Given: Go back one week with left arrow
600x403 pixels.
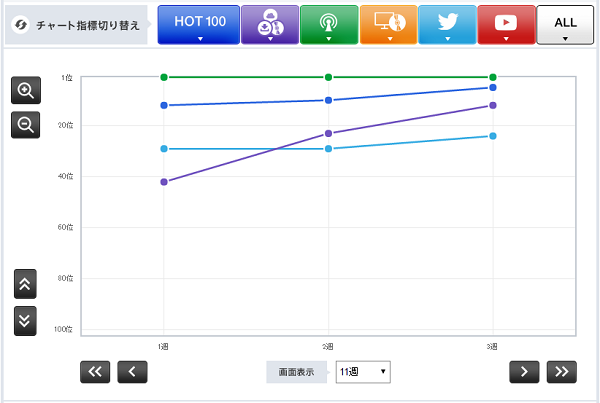Looking at the screenshot, I should coord(132,372).
